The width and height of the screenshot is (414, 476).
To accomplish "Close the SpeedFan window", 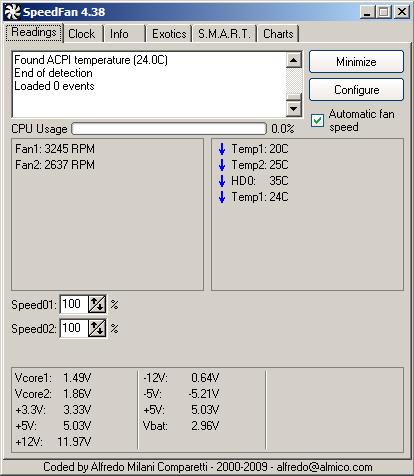I will (x=402, y=12).
